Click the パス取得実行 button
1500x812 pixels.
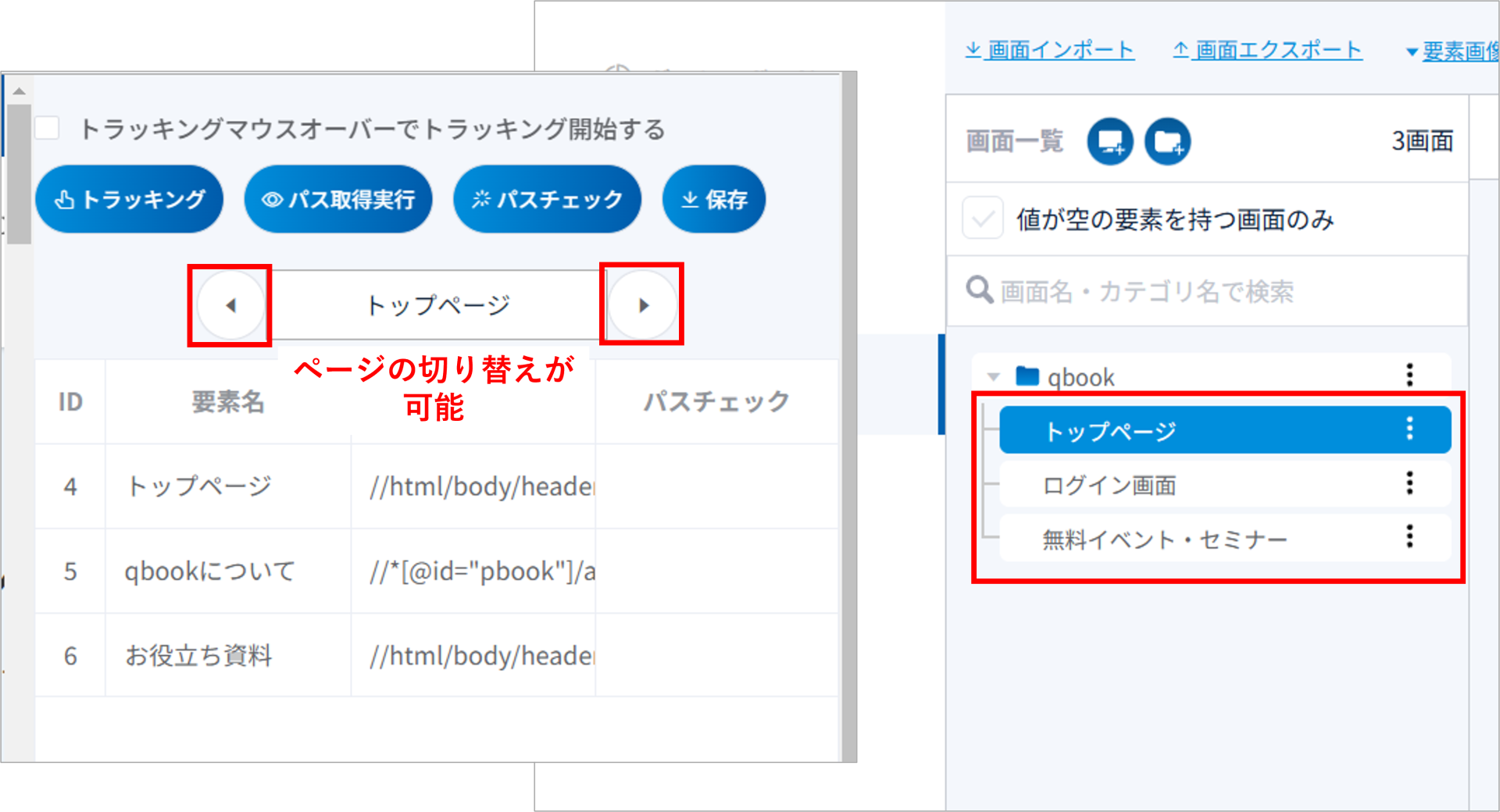(338, 200)
